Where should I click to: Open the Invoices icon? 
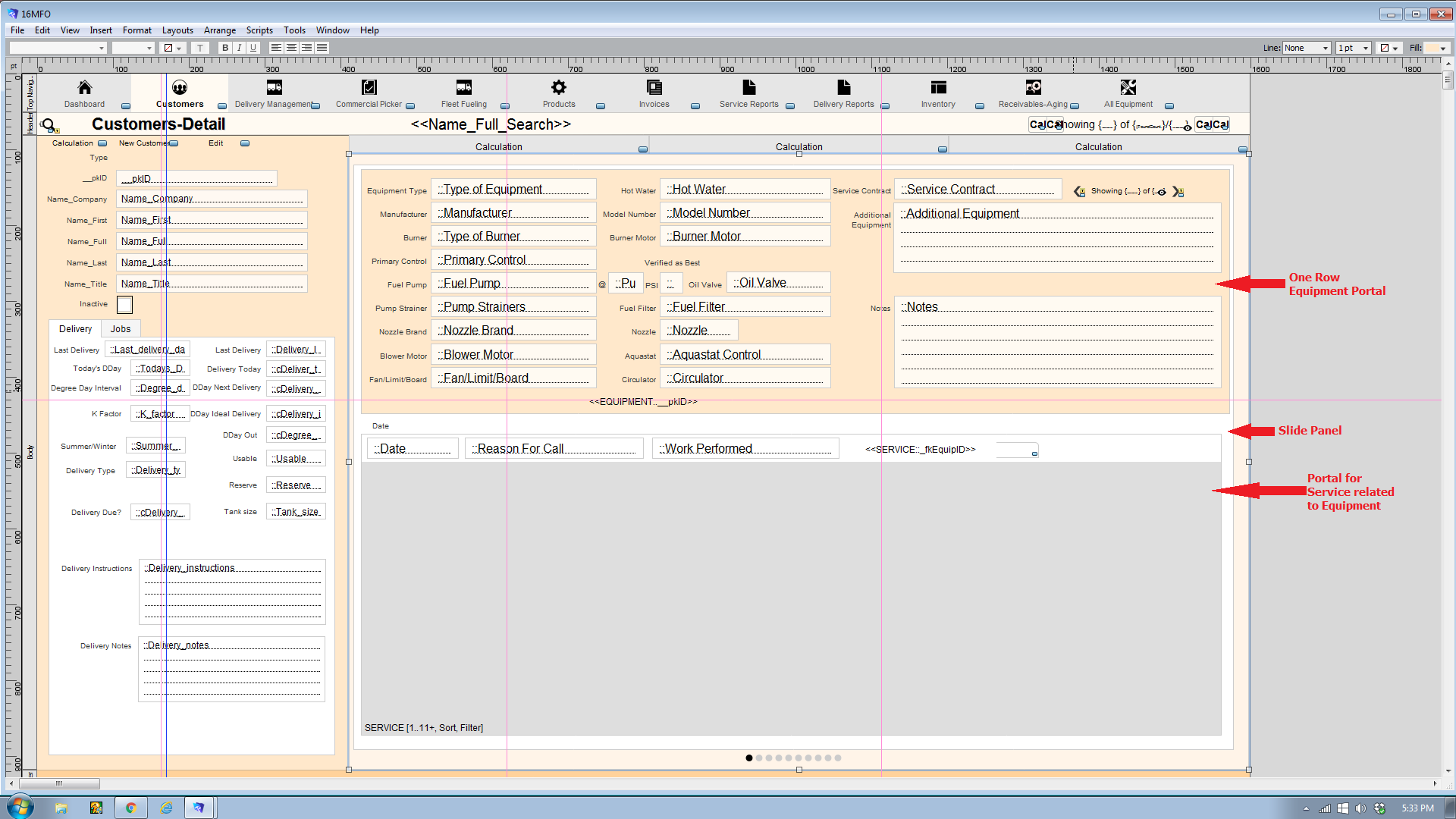click(x=654, y=88)
